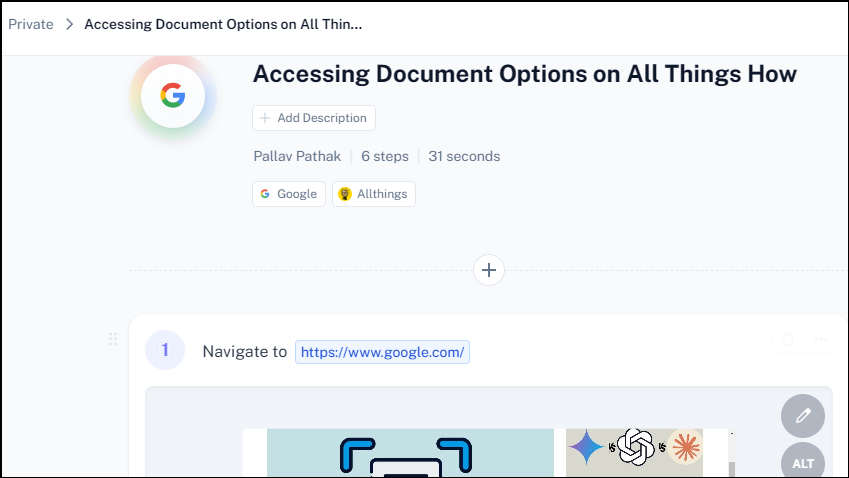Click the plus icon in Add Description
Viewport: 849px width, 478px height.
pos(265,118)
